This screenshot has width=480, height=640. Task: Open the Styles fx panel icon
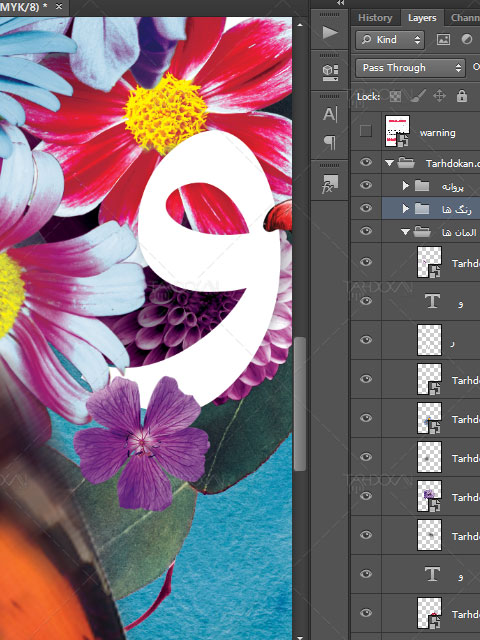click(330, 184)
